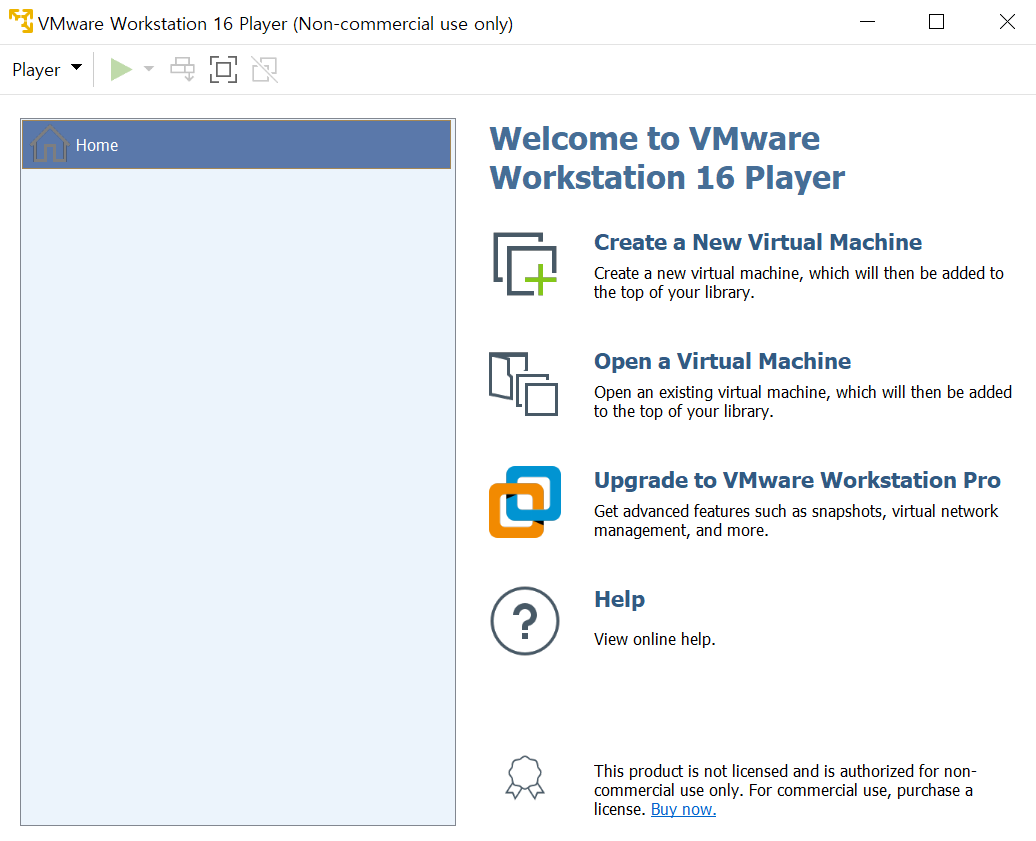This screenshot has width=1036, height=841.
Task: Click the Home house icon in library
Action: click(49, 143)
